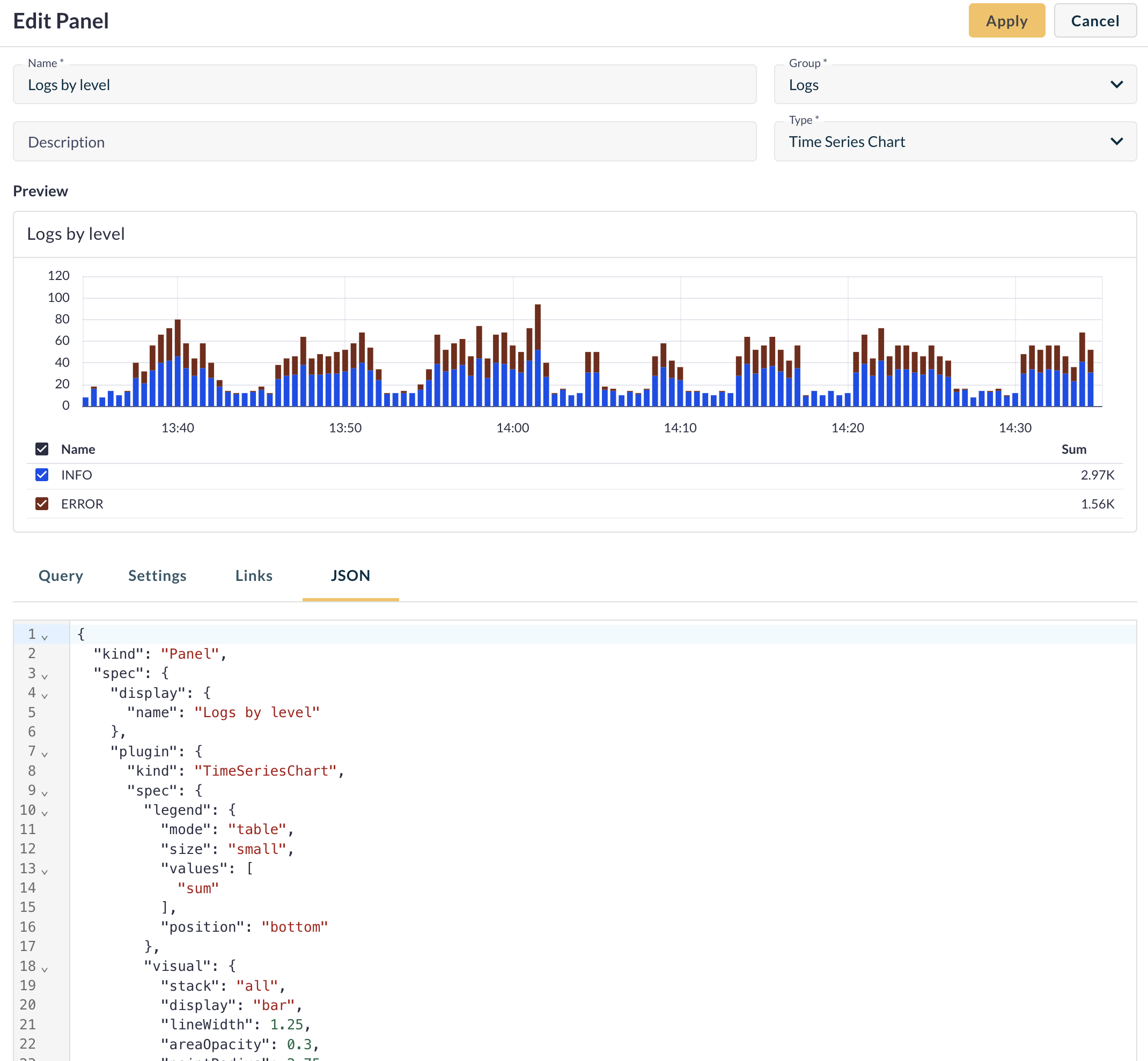Click the "Logs by level" preview panel title
Image resolution: width=1148 pixels, height=1061 pixels.
(76, 234)
